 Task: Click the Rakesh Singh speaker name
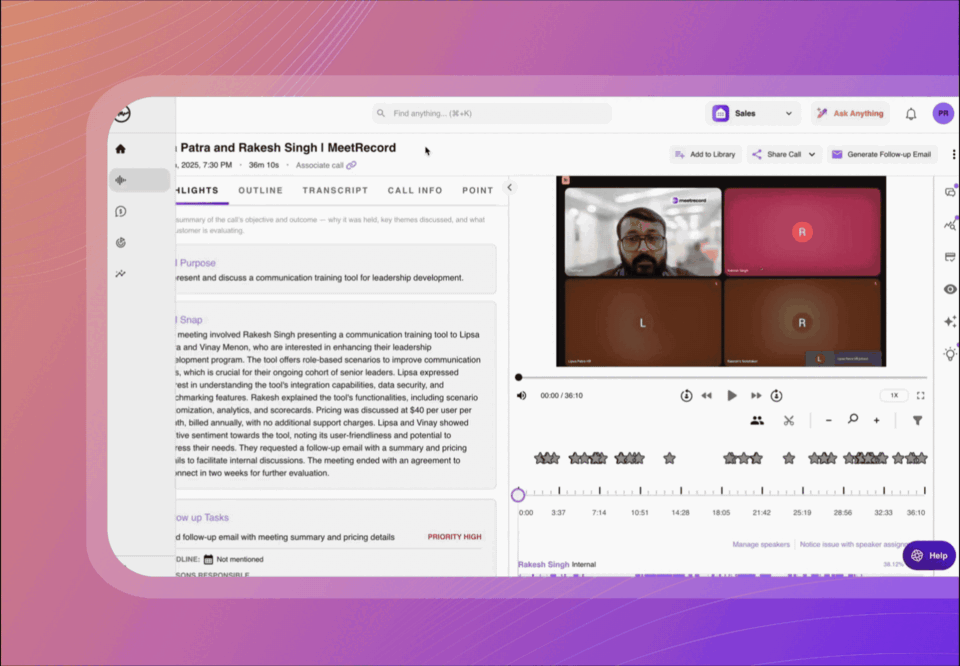(x=544, y=564)
